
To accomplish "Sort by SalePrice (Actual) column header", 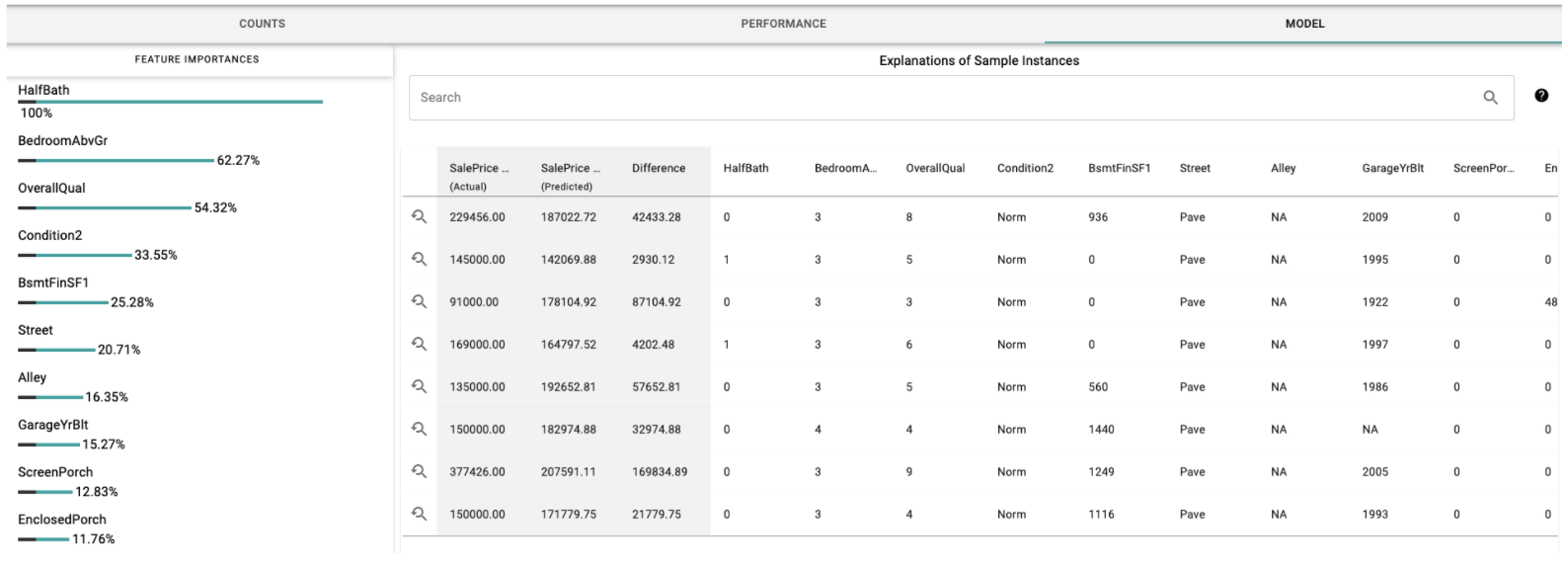I will (479, 176).
